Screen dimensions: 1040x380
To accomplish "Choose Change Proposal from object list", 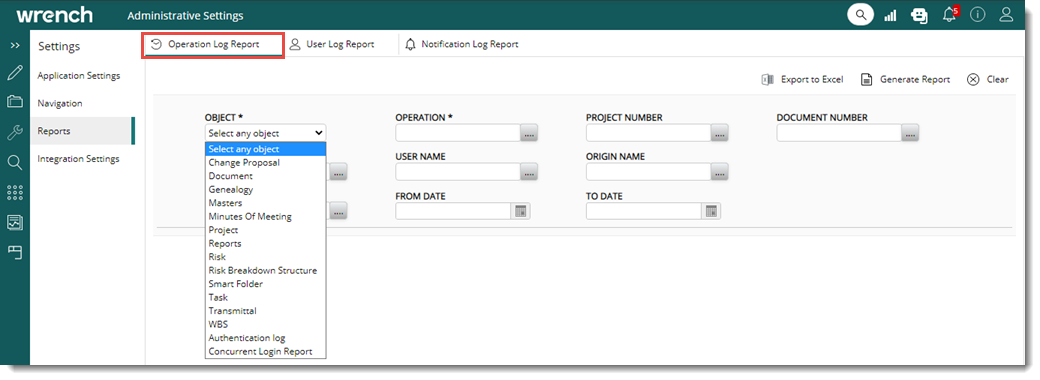I will [265, 162].
